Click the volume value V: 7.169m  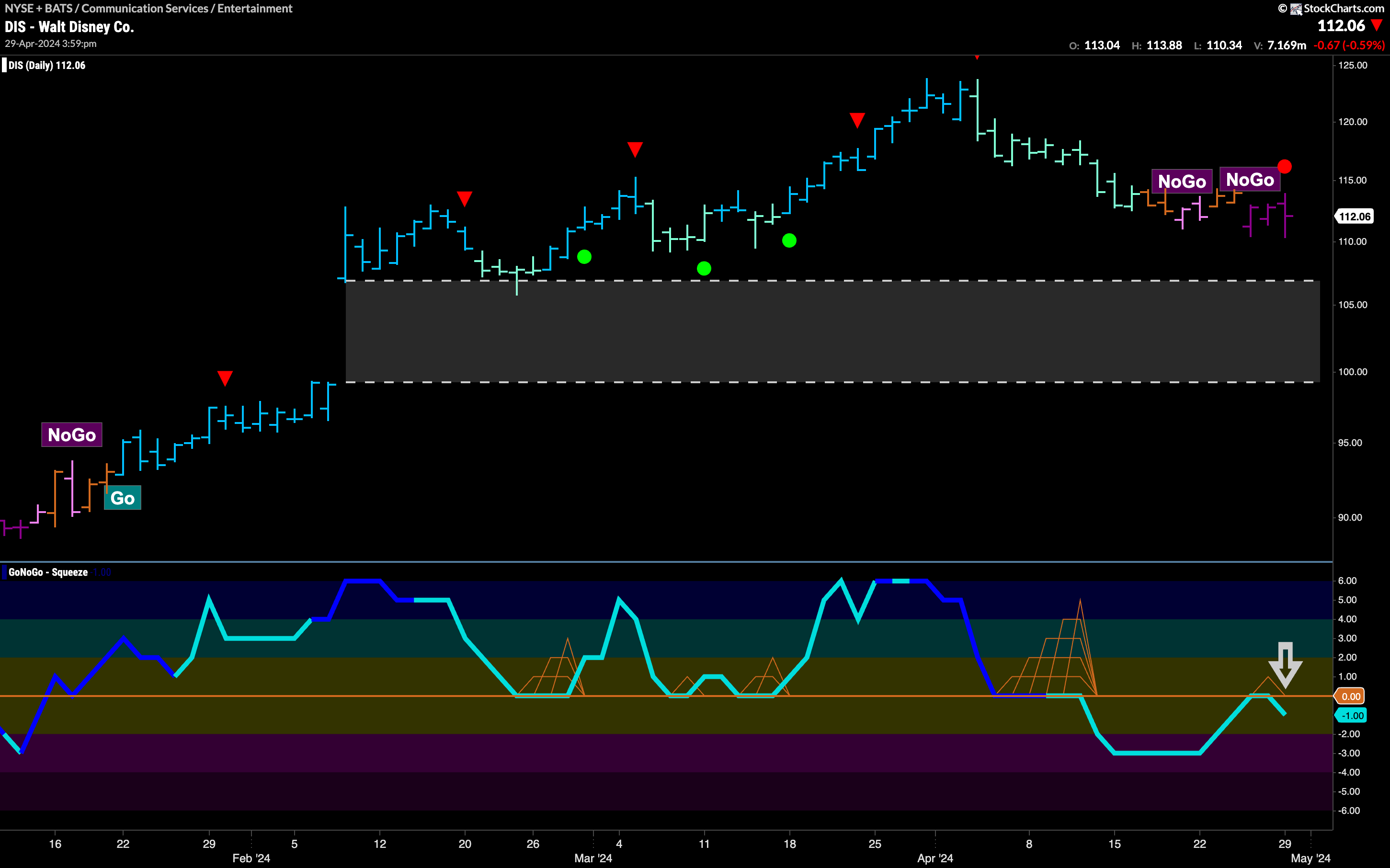pyautogui.click(x=1280, y=46)
